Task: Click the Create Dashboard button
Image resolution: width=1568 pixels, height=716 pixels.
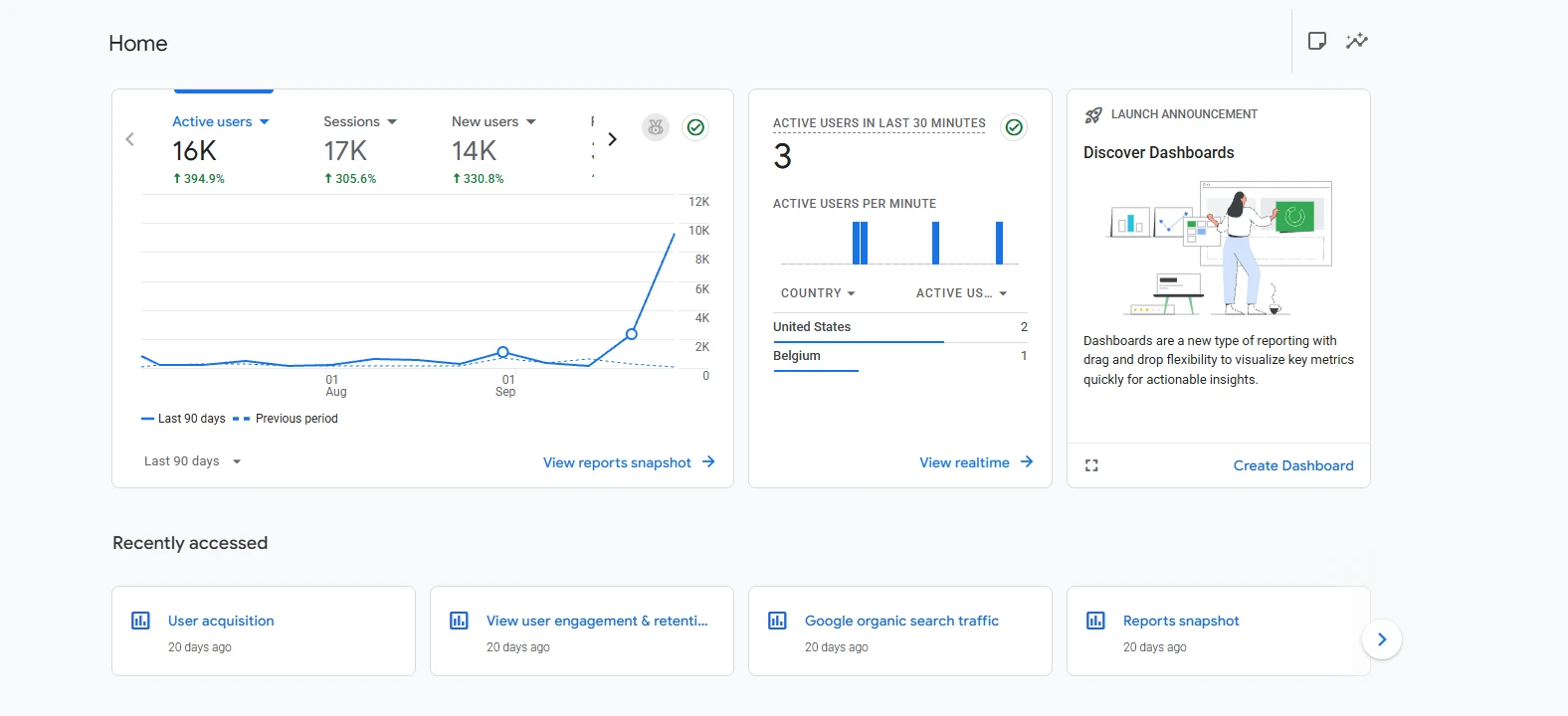Action: 1293,465
